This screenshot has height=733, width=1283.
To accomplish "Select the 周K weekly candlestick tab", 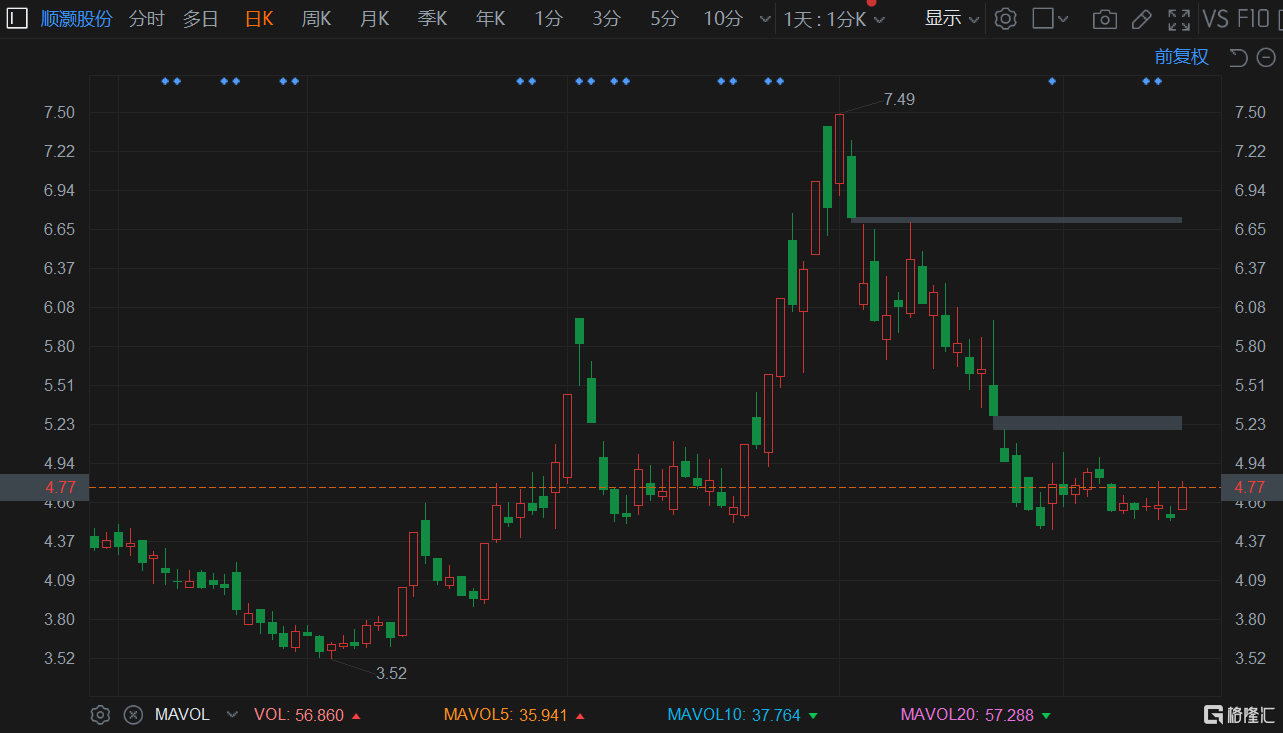I will click(316, 18).
